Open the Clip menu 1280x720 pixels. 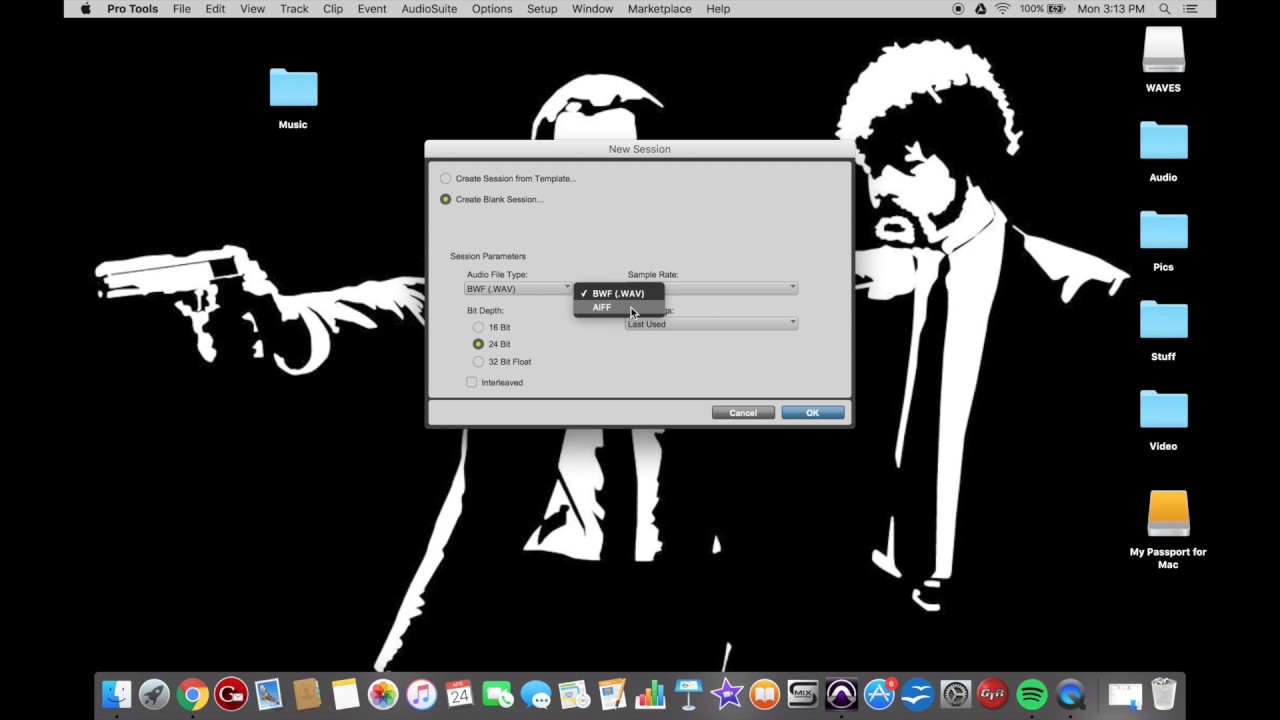pos(333,9)
